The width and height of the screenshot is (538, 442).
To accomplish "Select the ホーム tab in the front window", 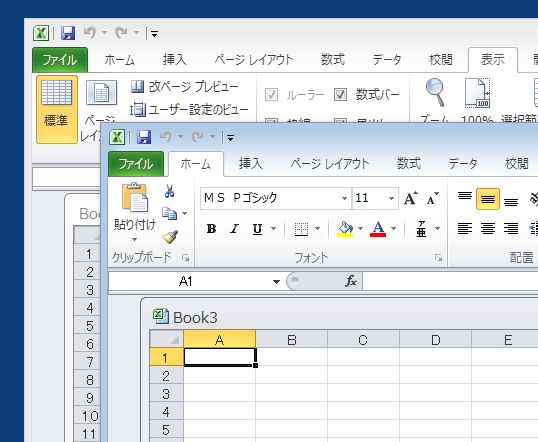I will (196, 164).
